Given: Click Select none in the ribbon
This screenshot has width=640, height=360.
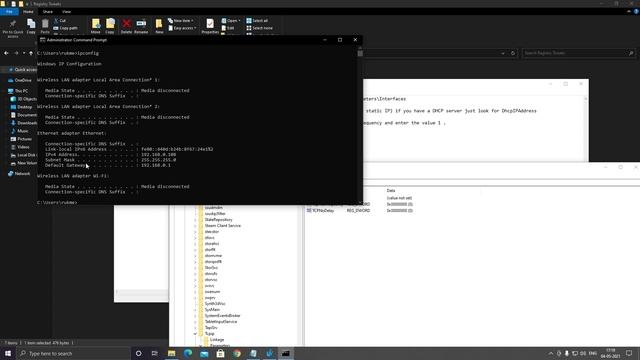Looking at the screenshot, I should click(259, 28).
